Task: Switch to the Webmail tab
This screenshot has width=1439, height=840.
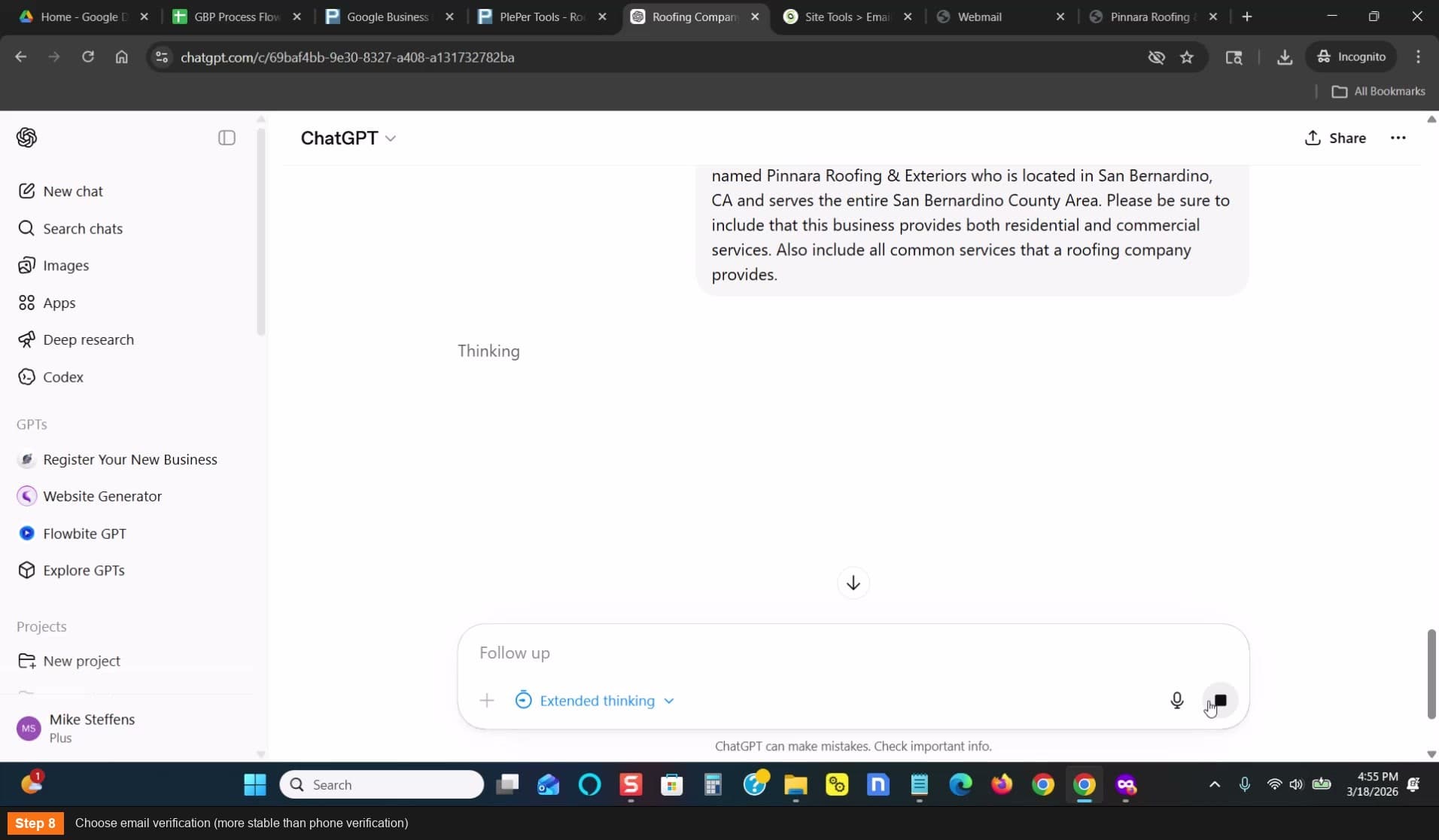Action: tap(1000, 17)
